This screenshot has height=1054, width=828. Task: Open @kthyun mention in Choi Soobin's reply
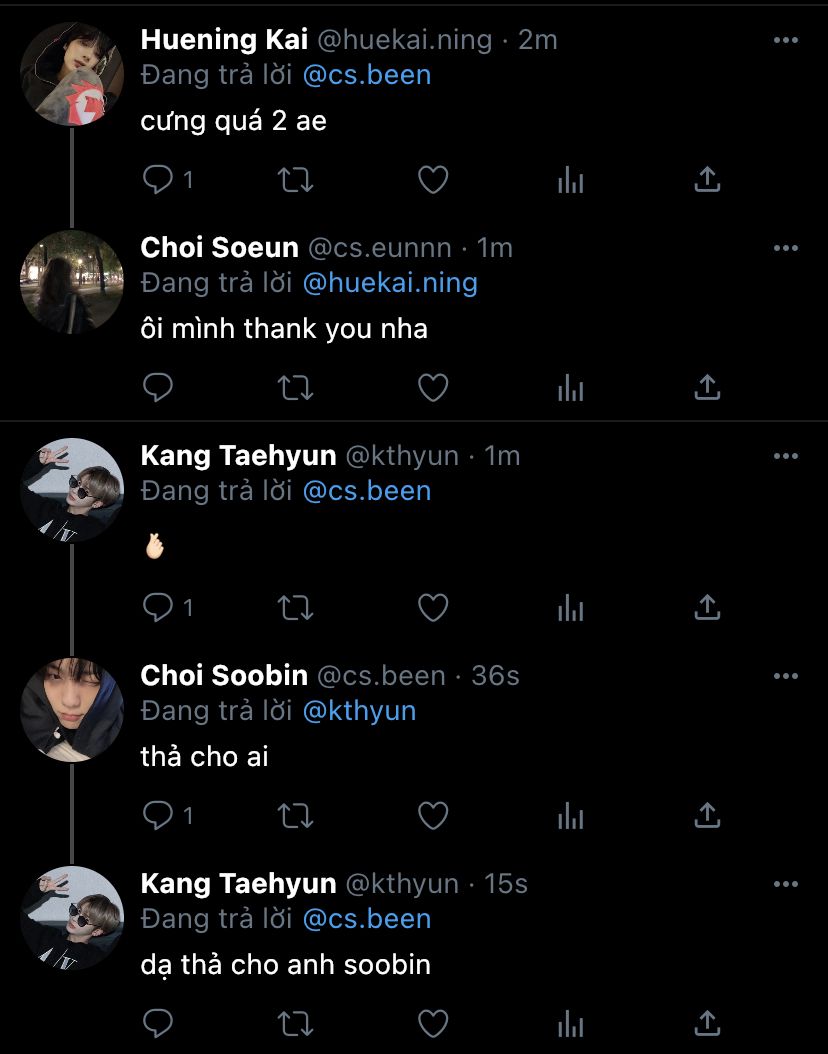coord(359,711)
